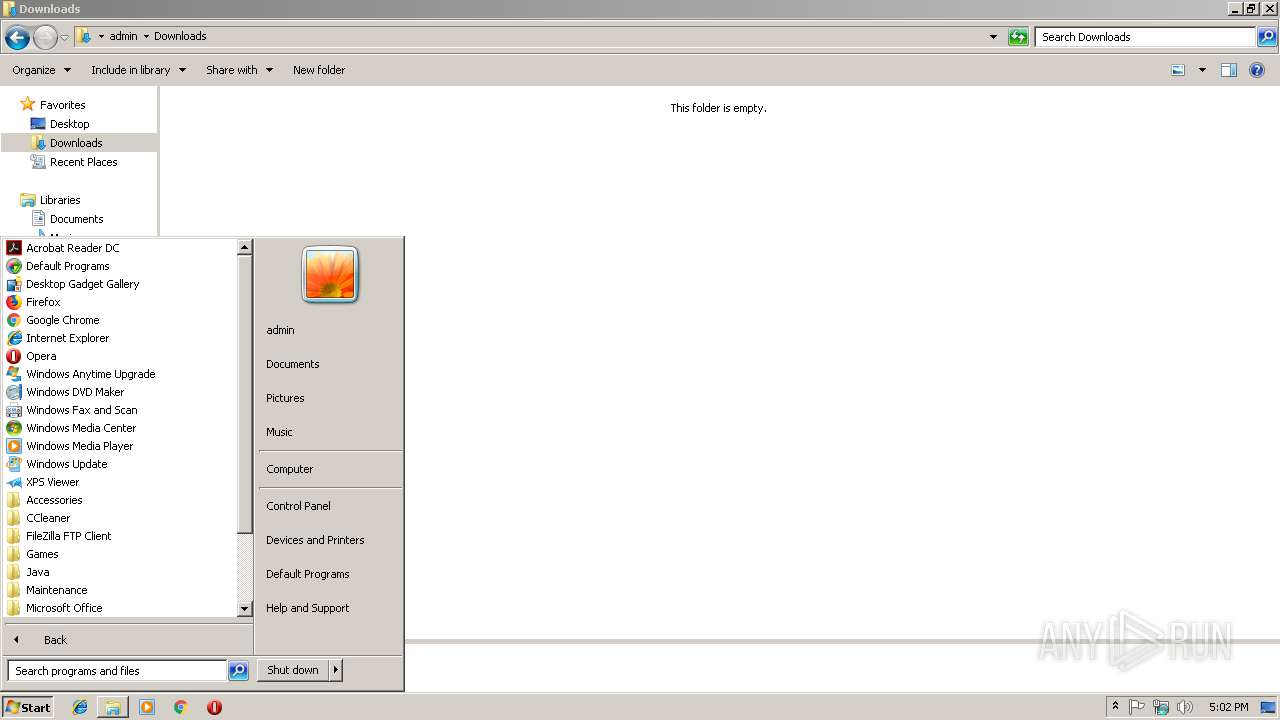The image size is (1280, 720).
Task: Open the Include in library menu
Action: click(x=138, y=70)
